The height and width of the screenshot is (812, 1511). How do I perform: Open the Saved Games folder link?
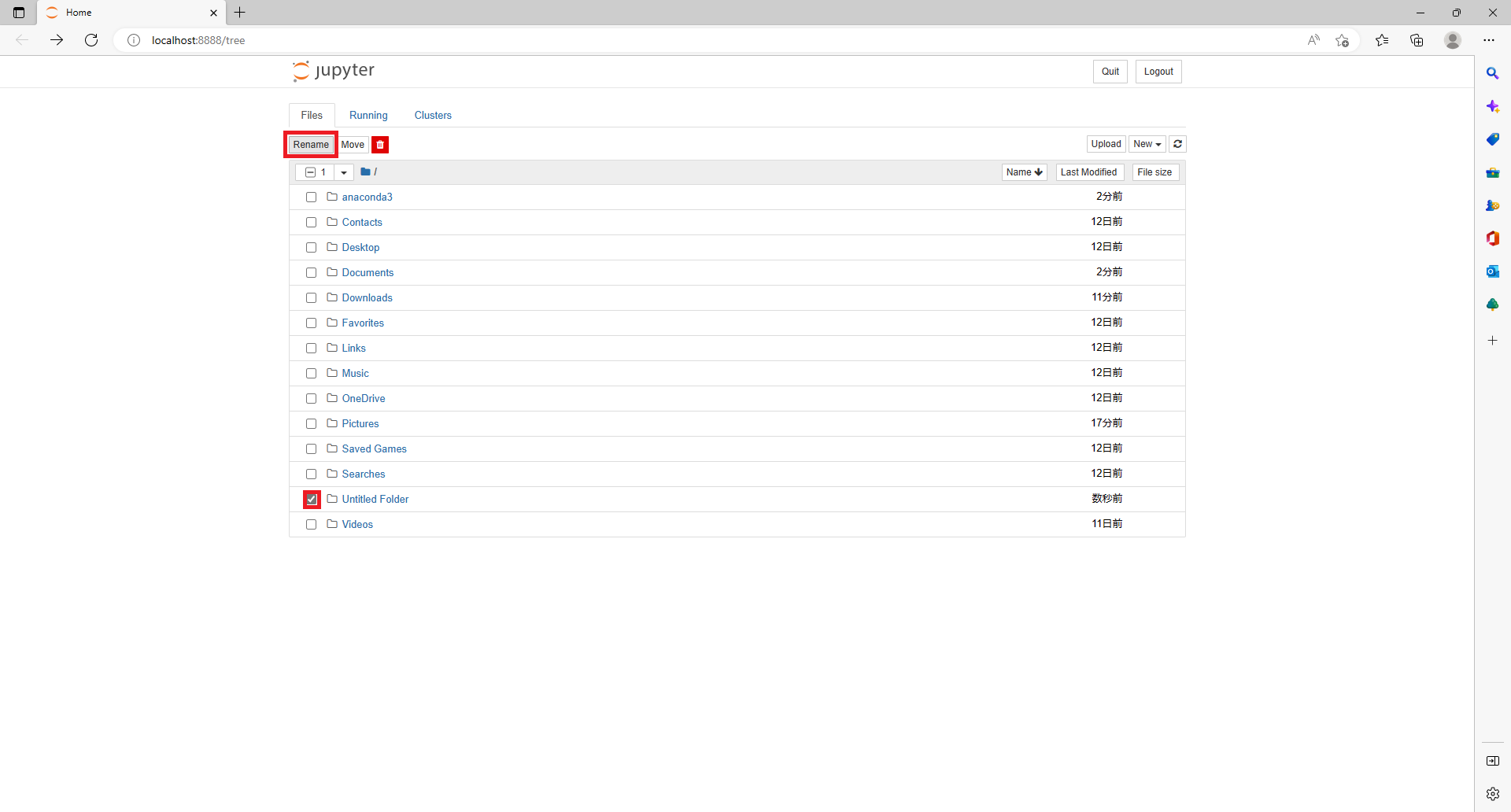[374, 449]
